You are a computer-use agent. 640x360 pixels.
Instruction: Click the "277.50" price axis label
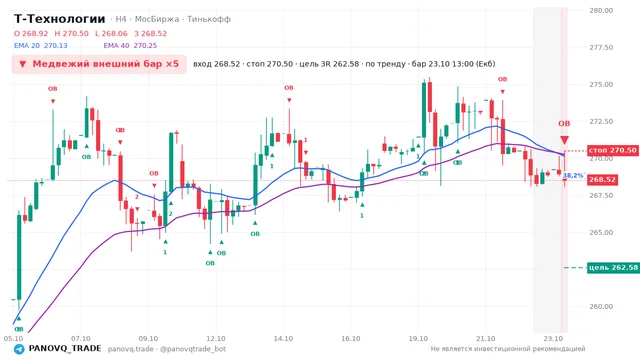(601, 47)
